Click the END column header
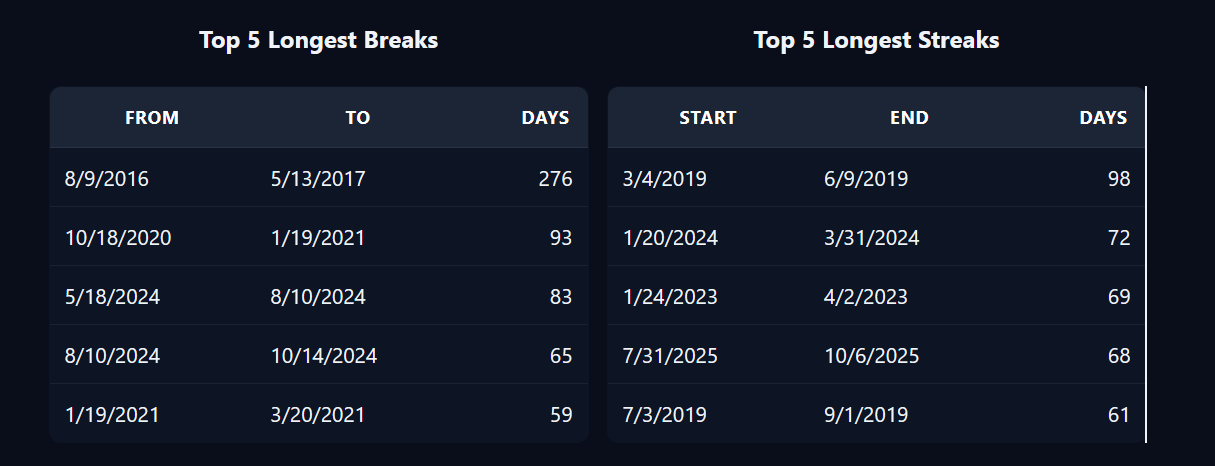 point(909,118)
